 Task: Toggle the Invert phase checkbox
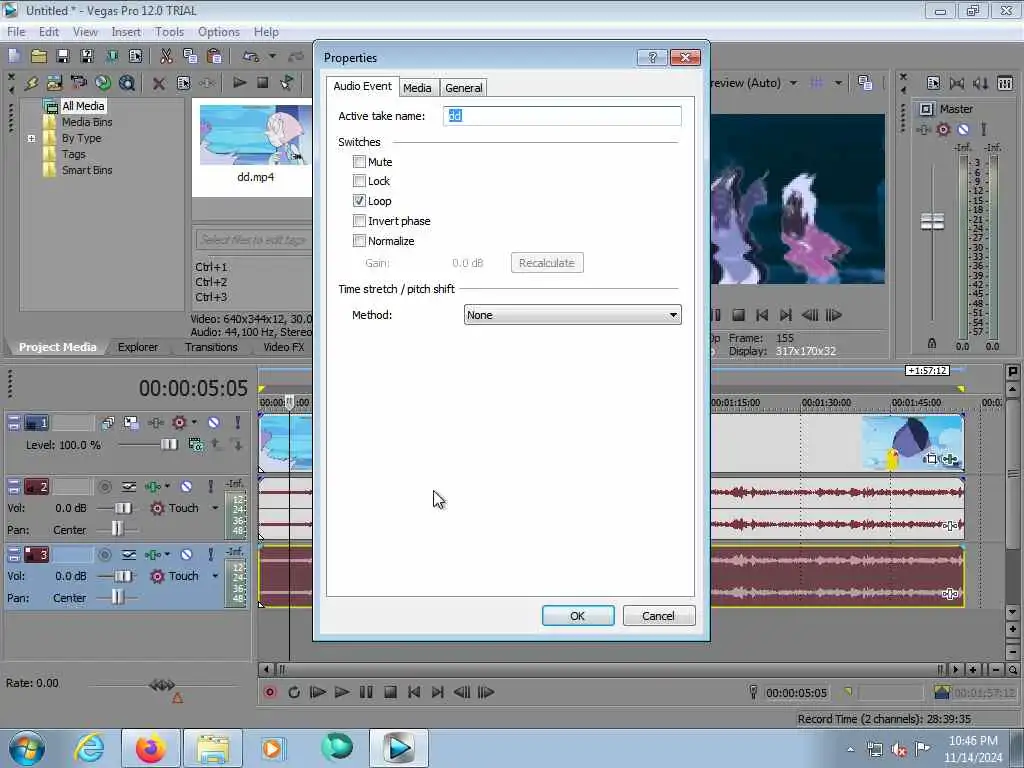[359, 221]
